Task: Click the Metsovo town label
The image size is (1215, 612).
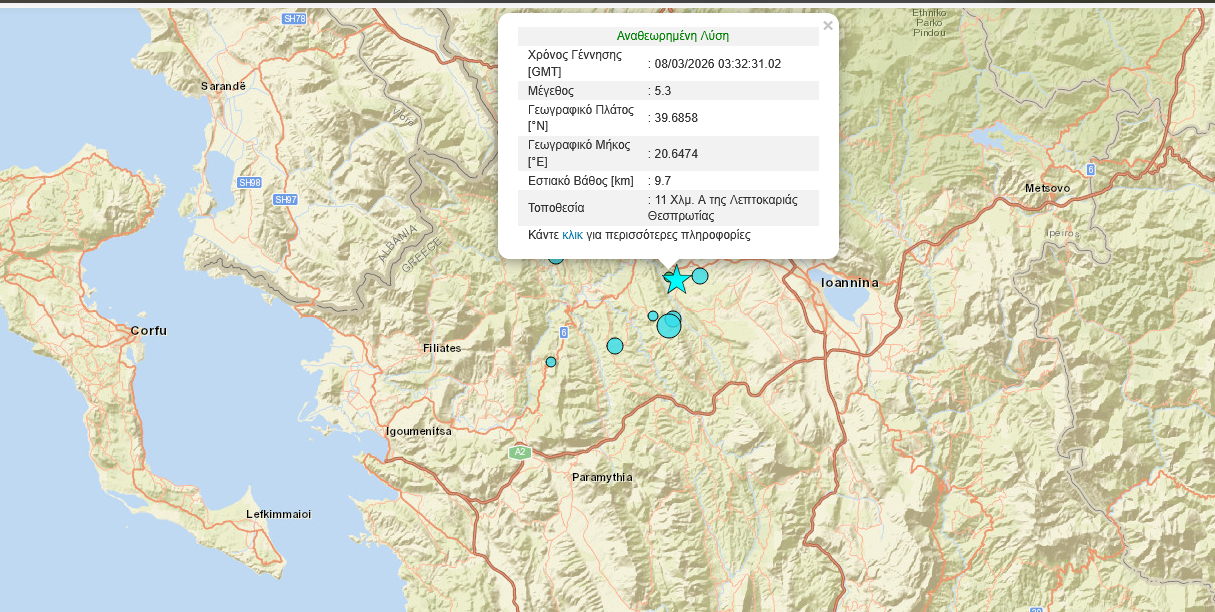Action: tap(1047, 188)
